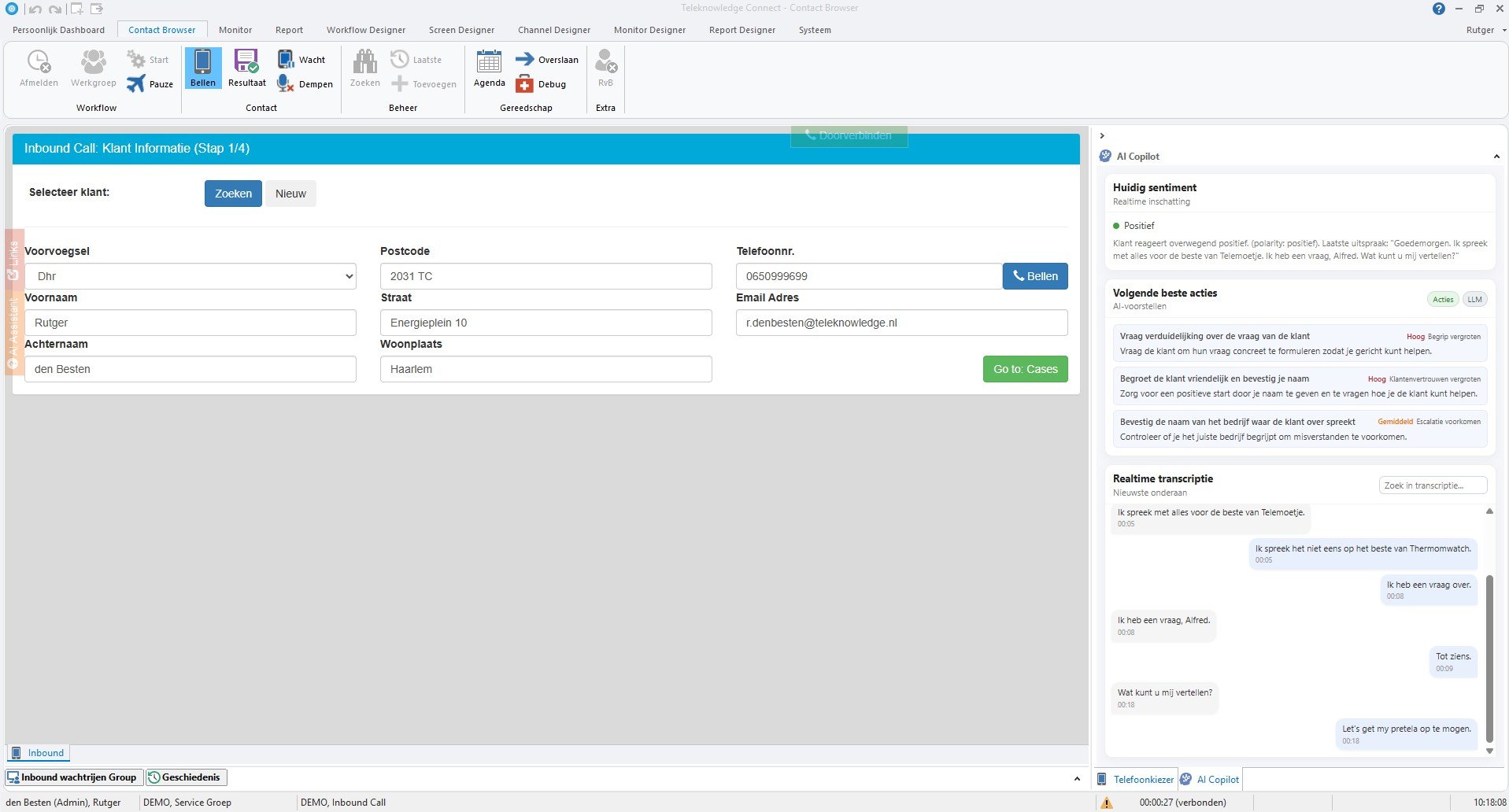Screen dimensions: 1509x812
Task: Click the redo arrow in title bar
Action: [x=55, y=9]
